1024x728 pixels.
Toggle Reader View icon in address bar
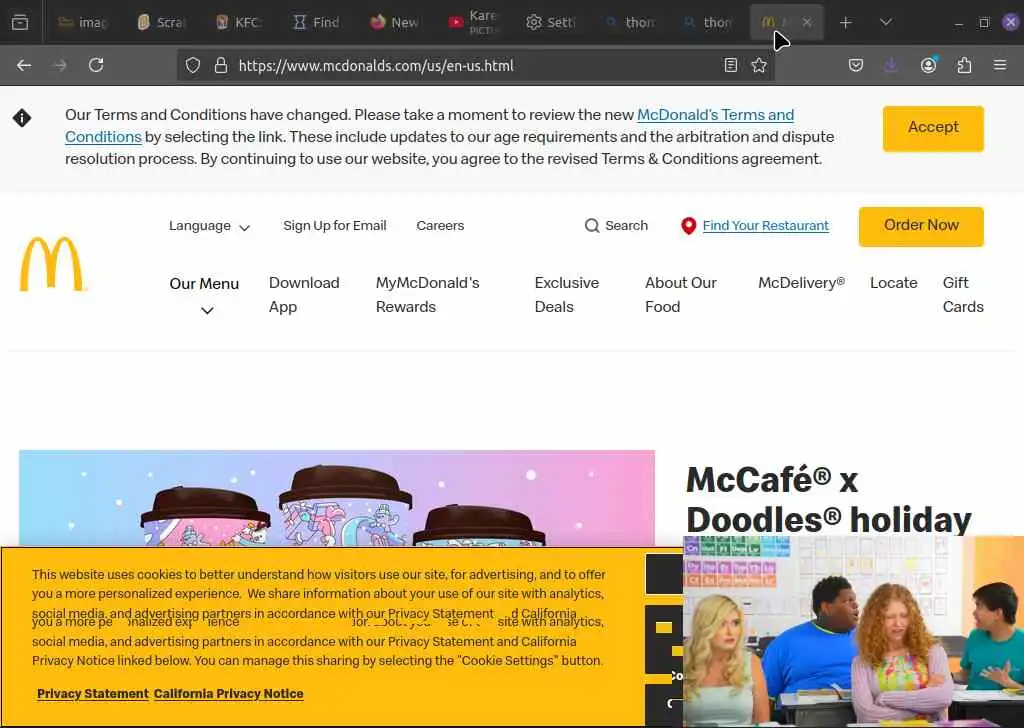[731, 65]
